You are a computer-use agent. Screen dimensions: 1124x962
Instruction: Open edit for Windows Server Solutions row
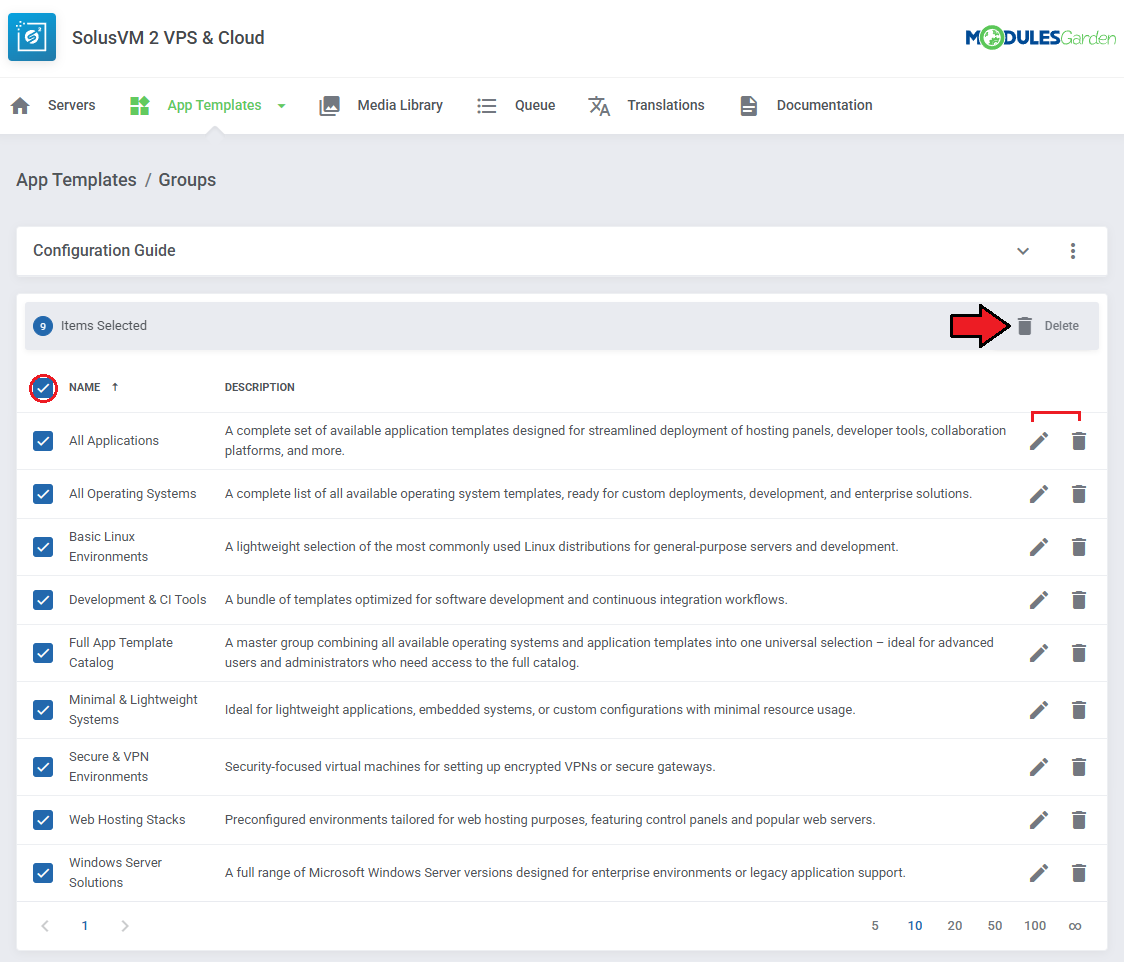click(x=1039, y=873)
